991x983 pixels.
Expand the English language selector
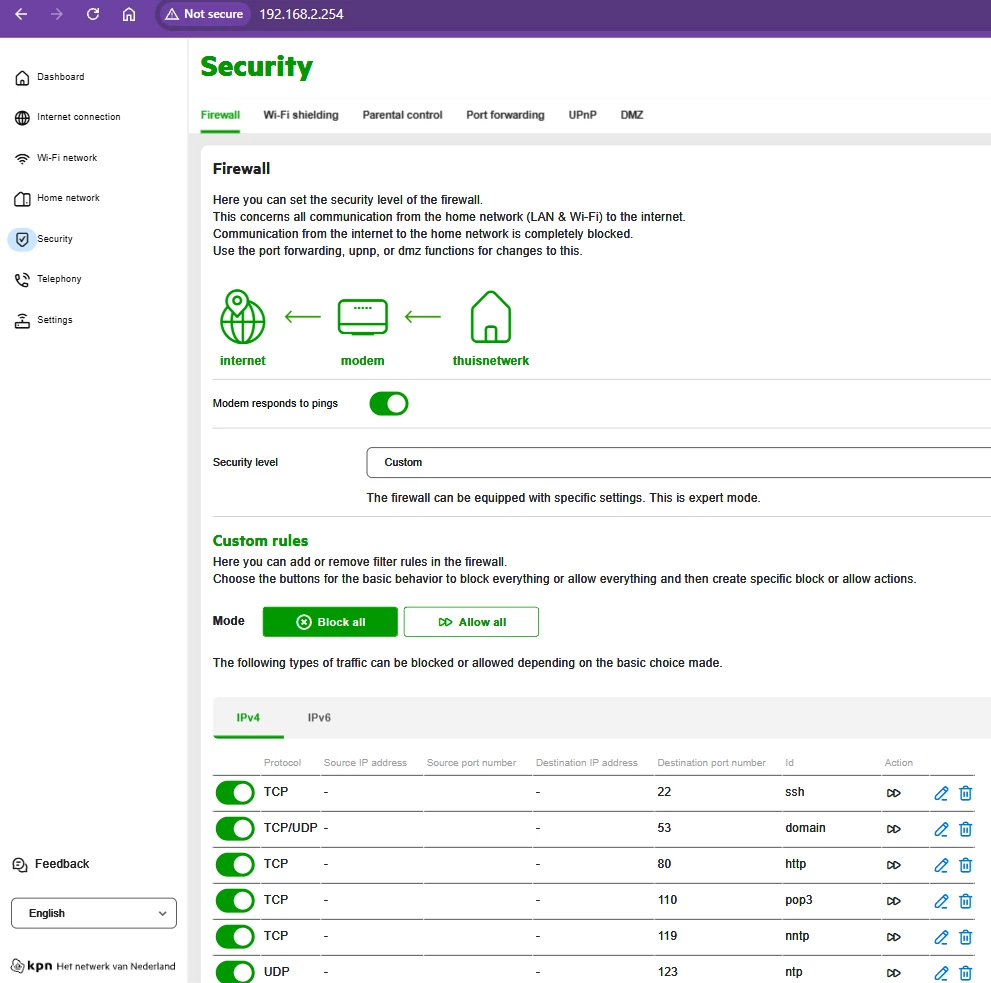(x=94, y=913)
